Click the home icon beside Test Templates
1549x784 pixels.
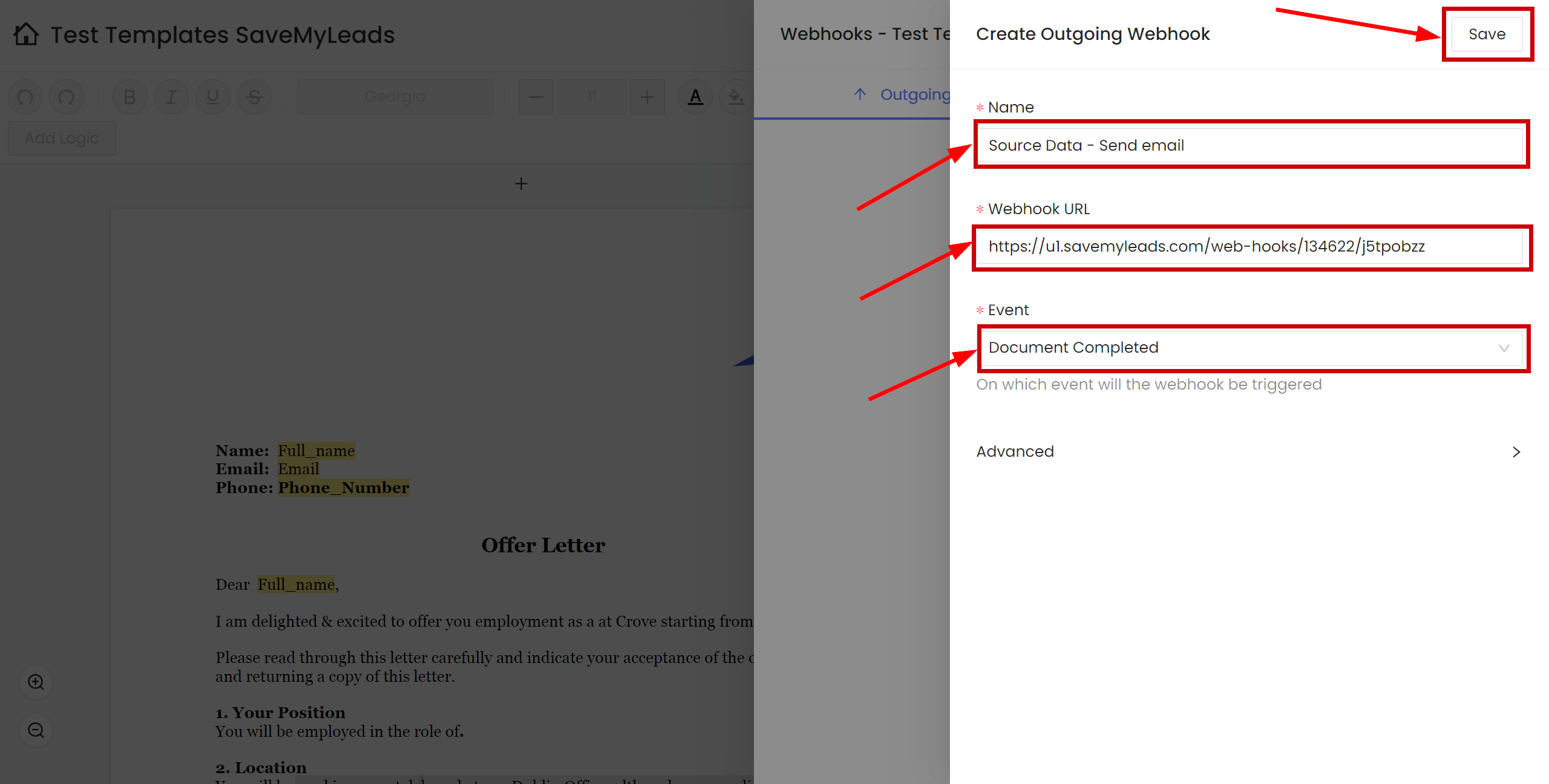[26, 34]
